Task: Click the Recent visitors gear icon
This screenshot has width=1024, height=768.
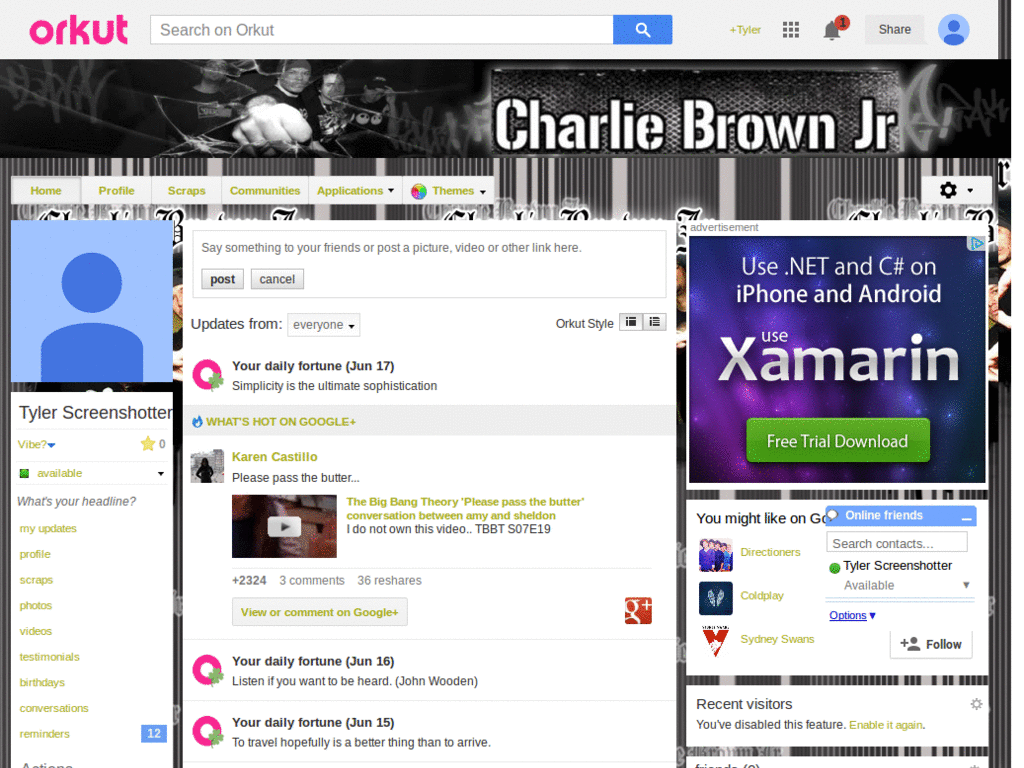Action: (x=976, y=704)
